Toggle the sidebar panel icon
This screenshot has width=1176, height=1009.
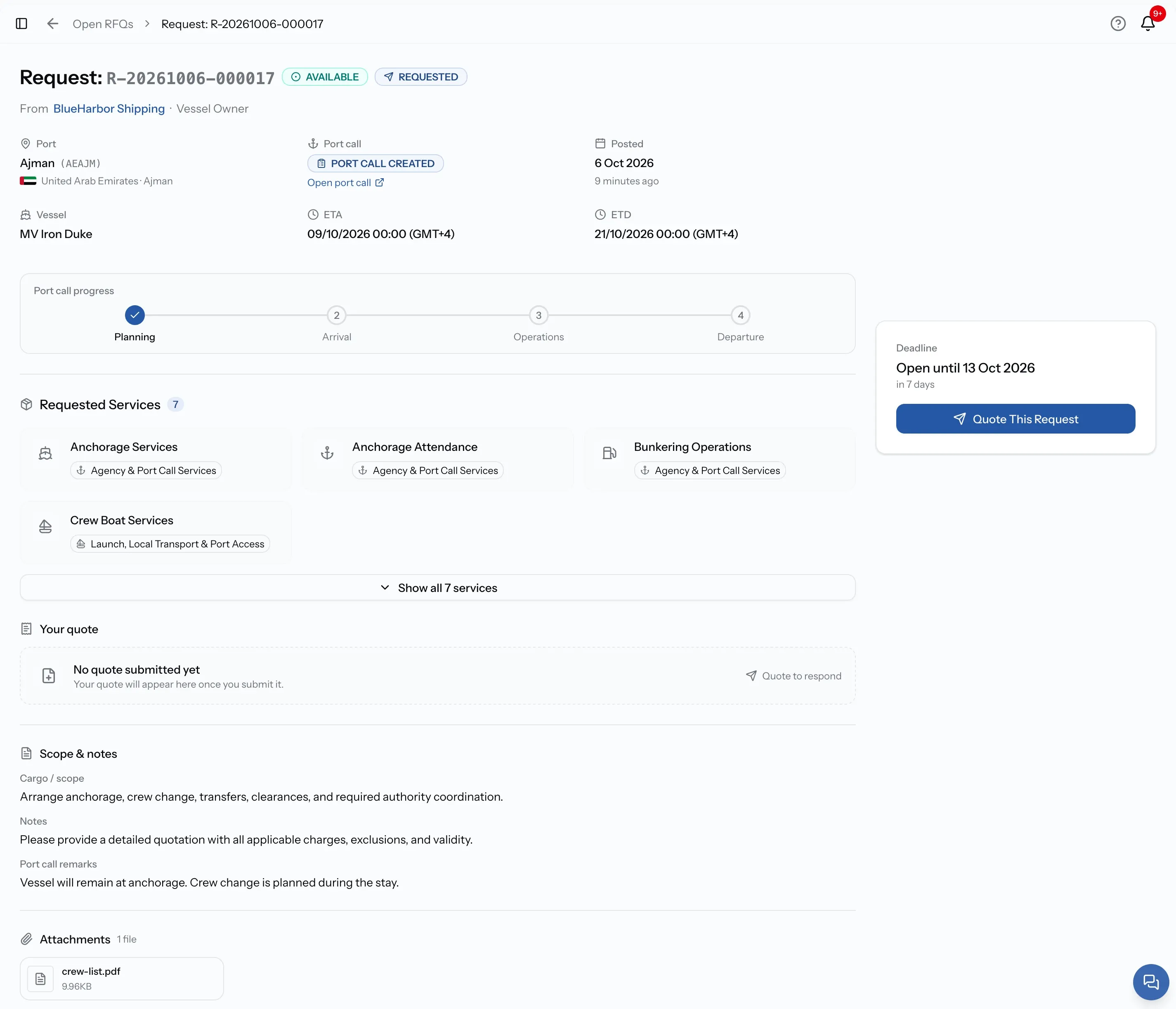[21, 23]
